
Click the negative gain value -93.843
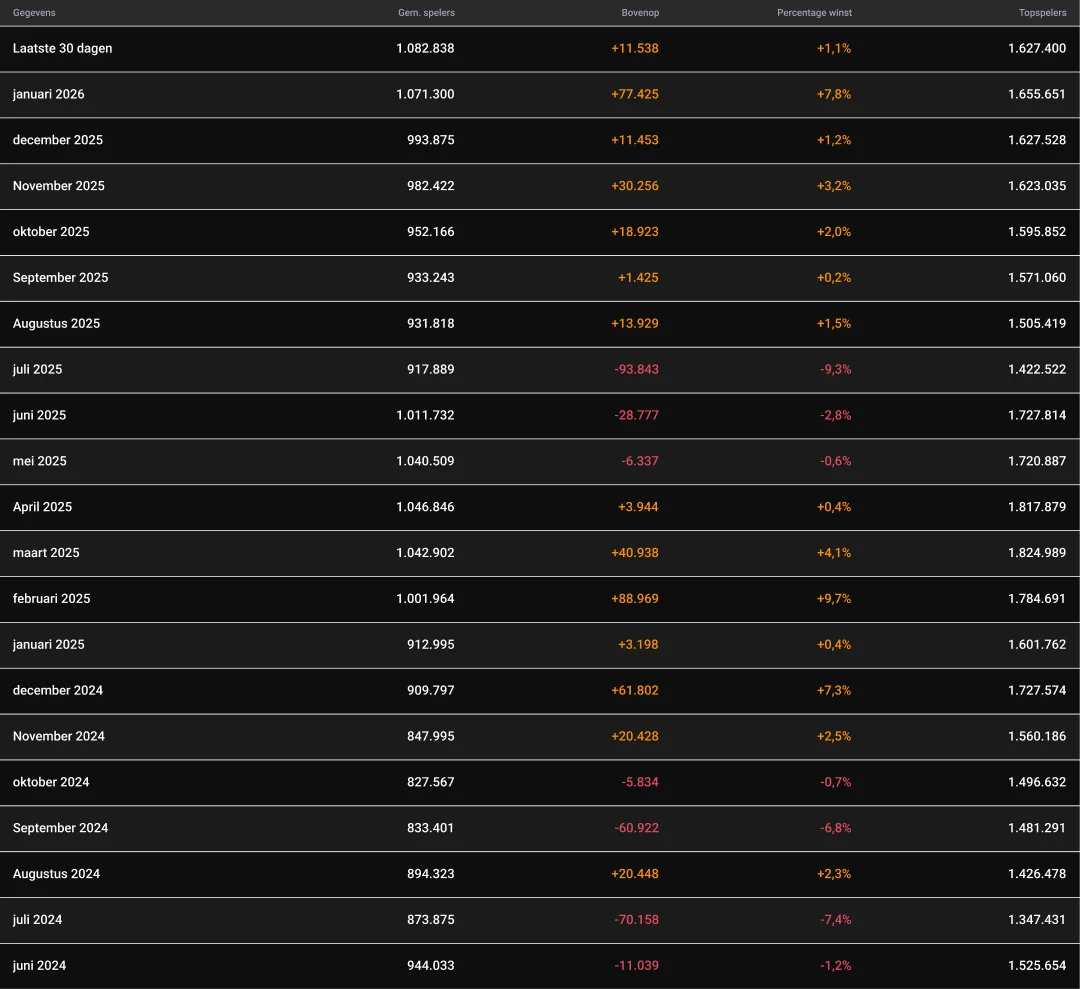(x=636, y=369)
